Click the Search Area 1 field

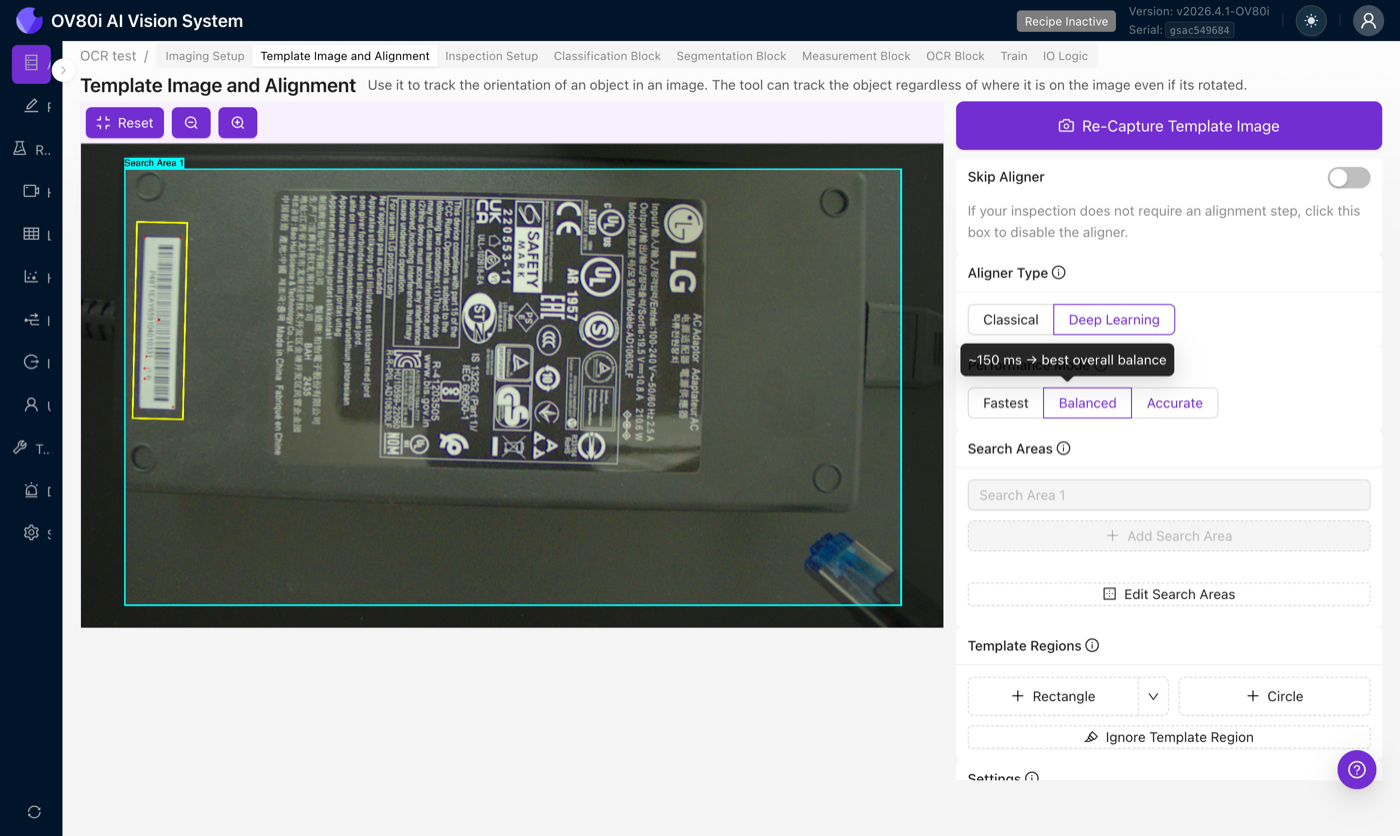tap(1168, 495)
